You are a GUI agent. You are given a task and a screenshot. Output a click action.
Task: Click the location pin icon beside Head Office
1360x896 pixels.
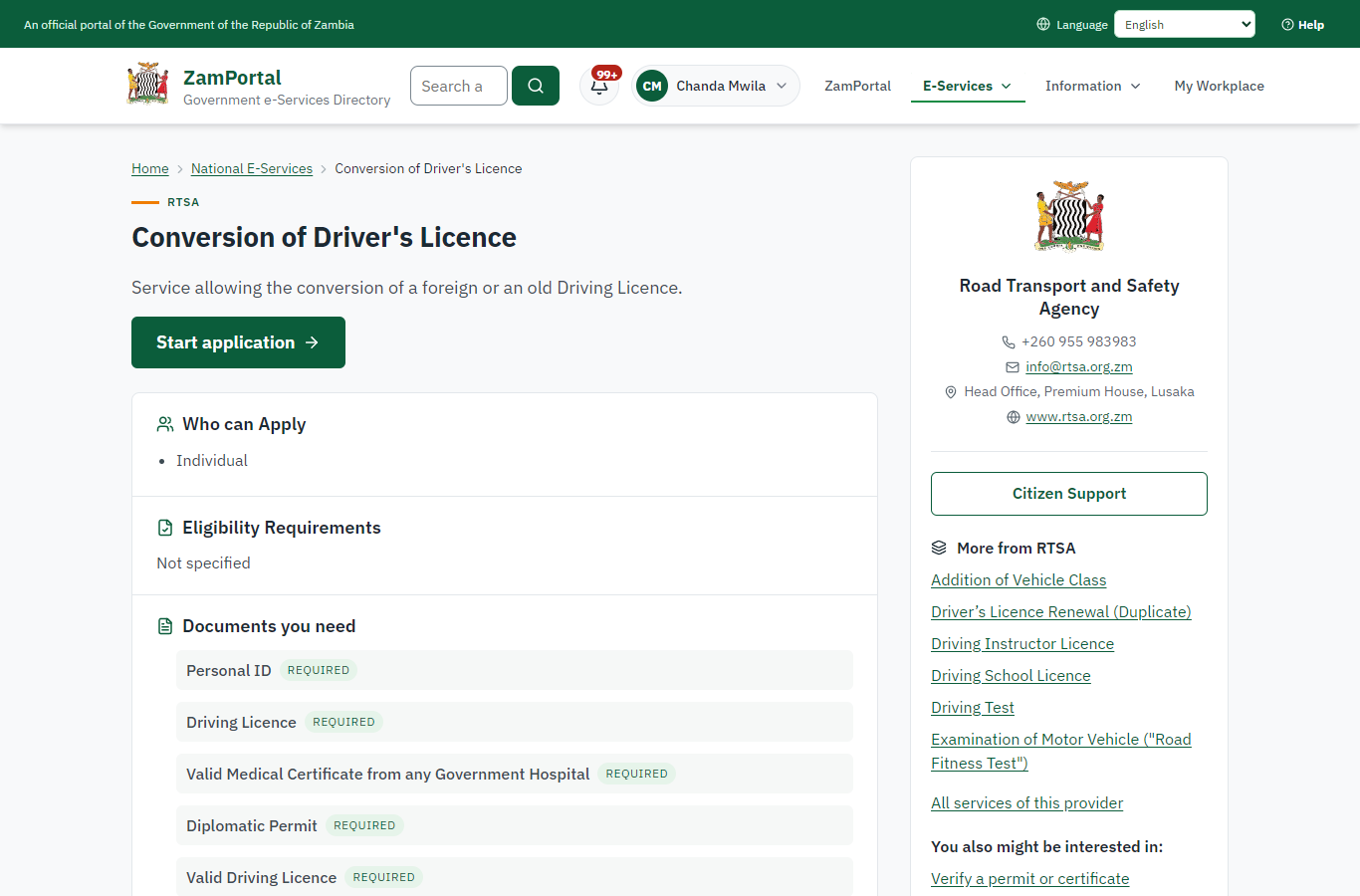(x=951, y=392)
